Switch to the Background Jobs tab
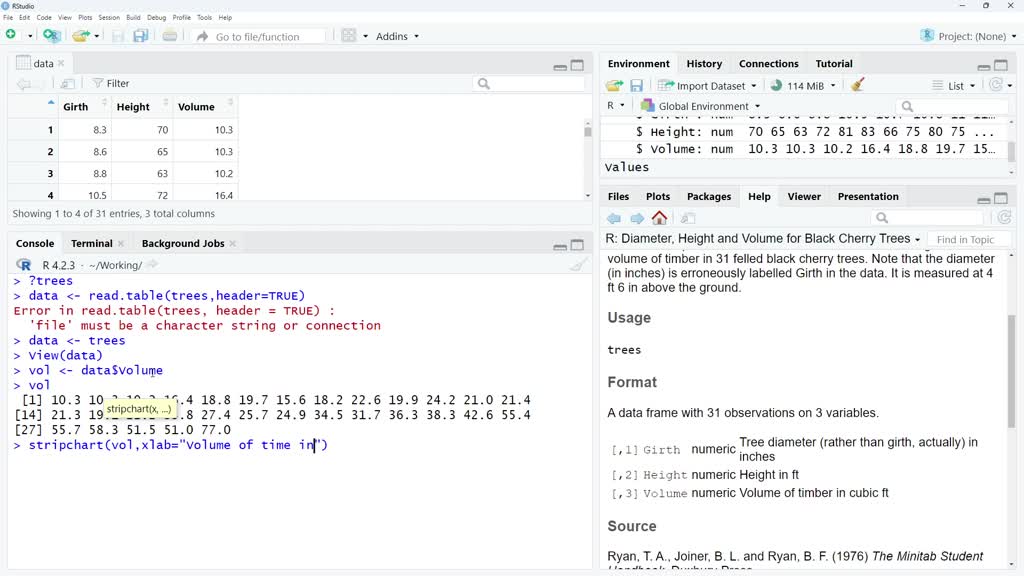 click(183, 244)
